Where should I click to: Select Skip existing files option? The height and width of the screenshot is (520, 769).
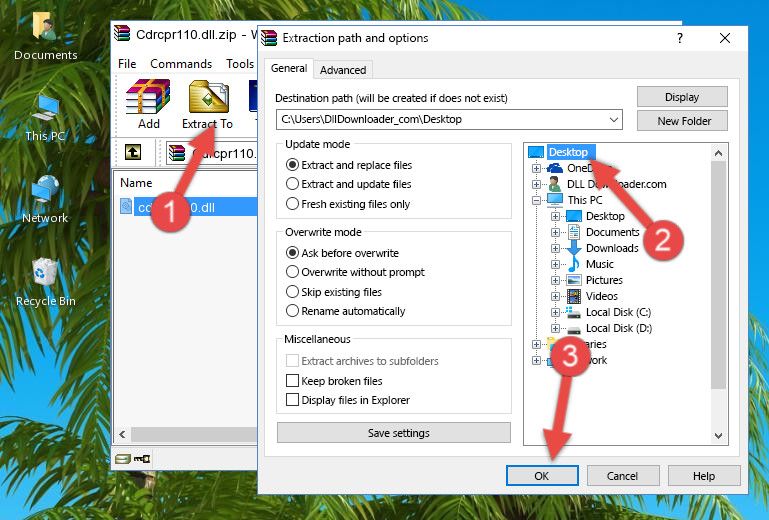pos(292,292)
